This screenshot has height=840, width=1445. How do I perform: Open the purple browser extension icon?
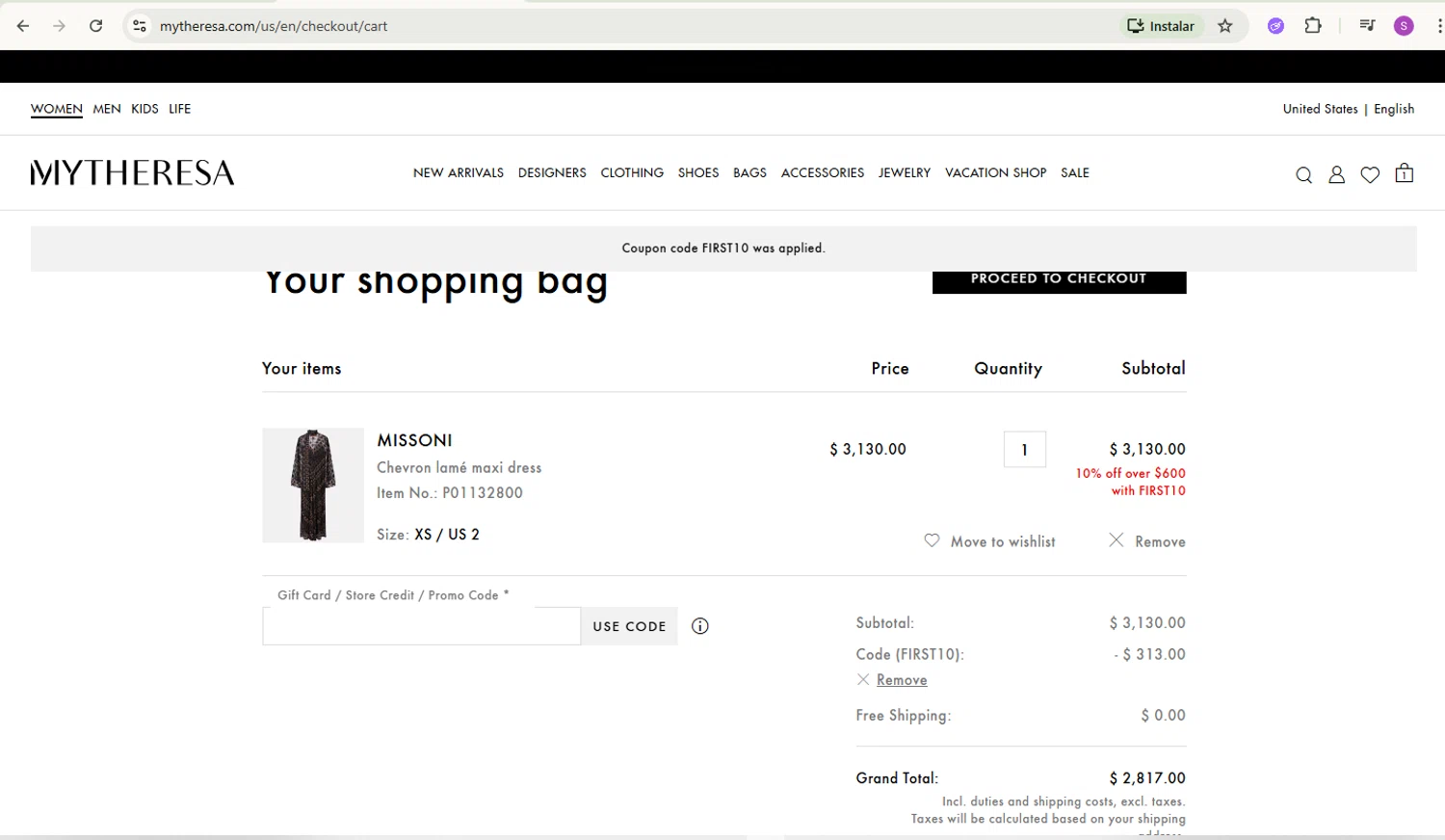pyautogui.click(x=1275, y=26)
